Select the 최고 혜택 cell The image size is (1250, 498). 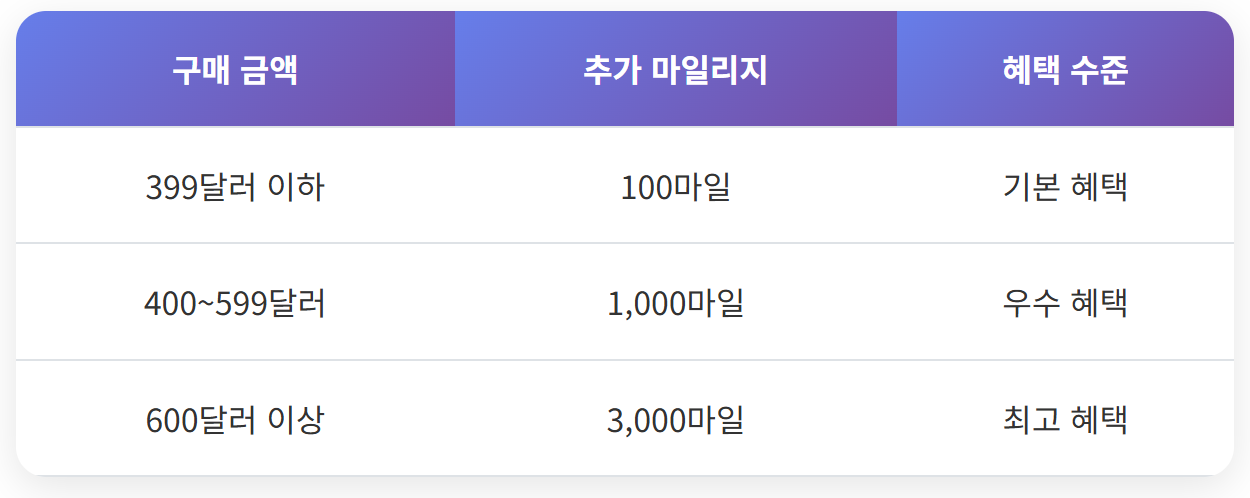(1065, 418)
